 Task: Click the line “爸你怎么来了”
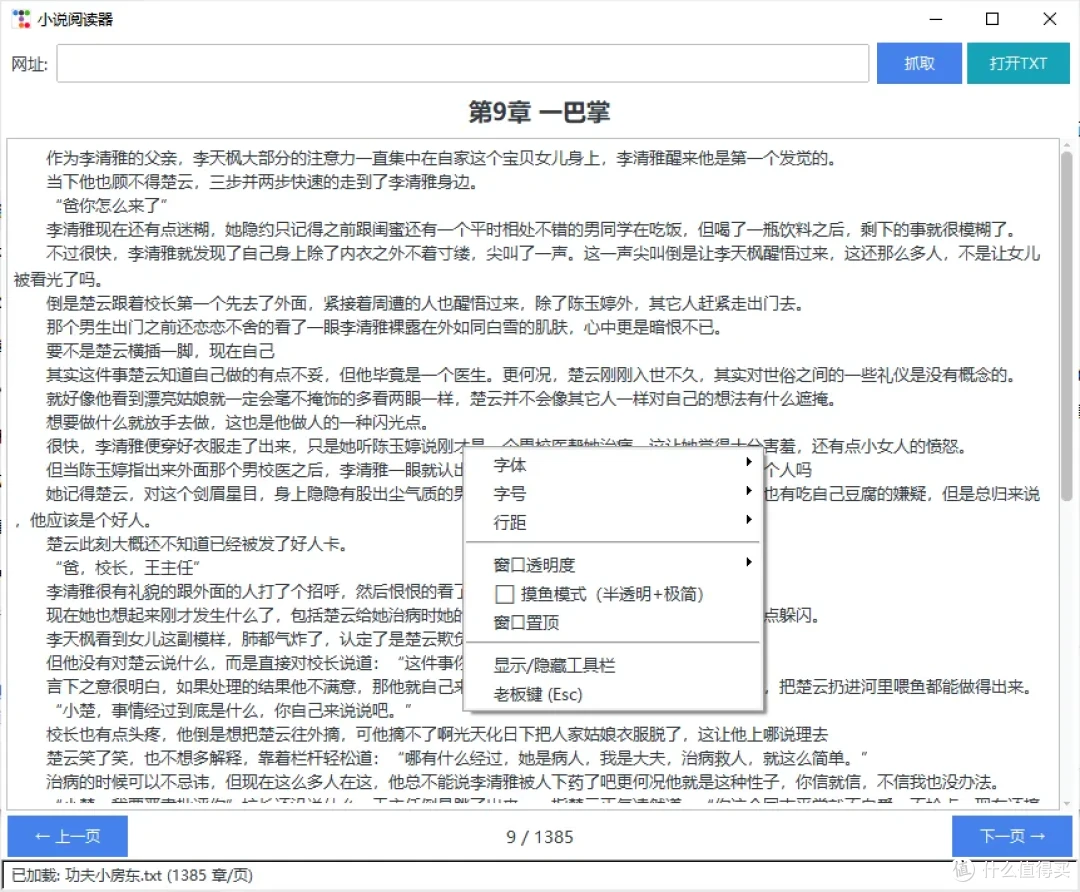coord(111,205)
